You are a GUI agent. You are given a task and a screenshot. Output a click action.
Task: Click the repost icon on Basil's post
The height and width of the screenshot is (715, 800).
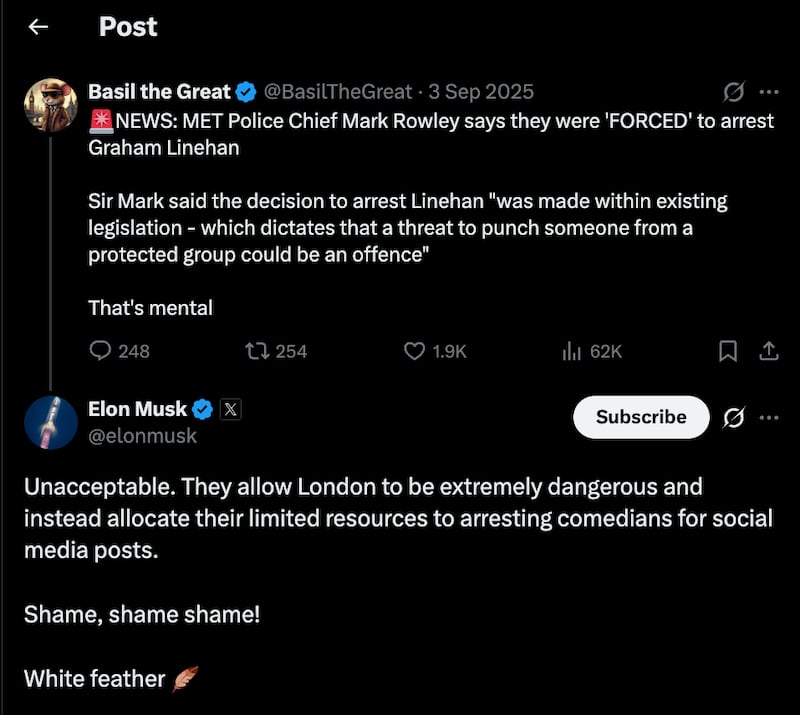(258, 351)
